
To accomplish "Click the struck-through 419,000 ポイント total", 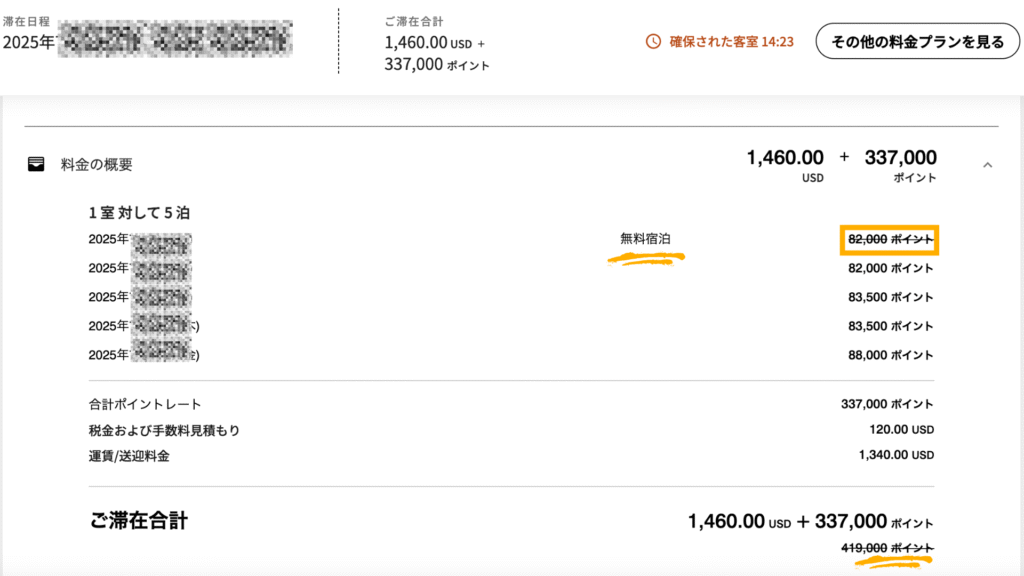I will click(x=887, y=548).
